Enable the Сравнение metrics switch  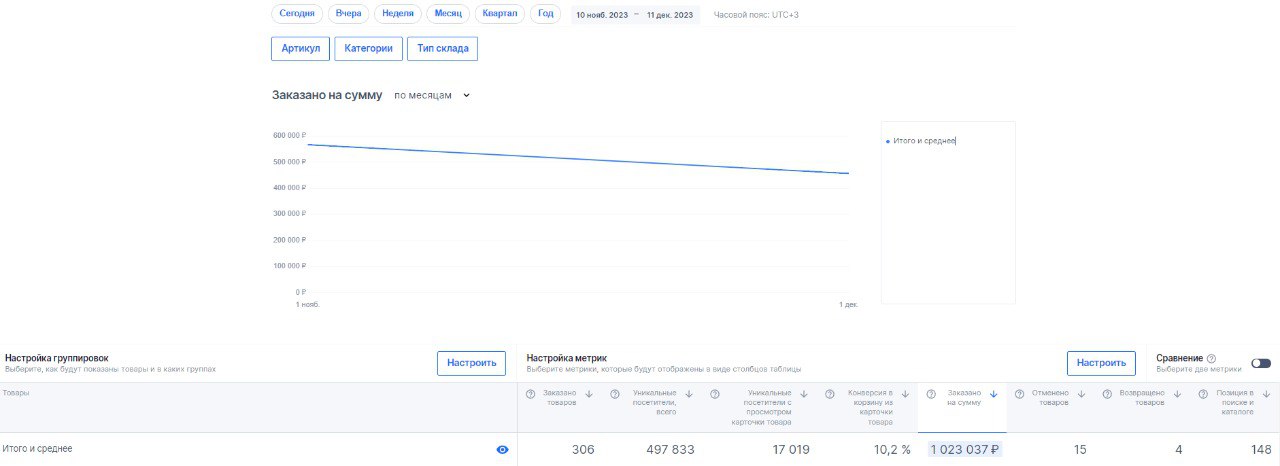click(x=1260, y=364)
